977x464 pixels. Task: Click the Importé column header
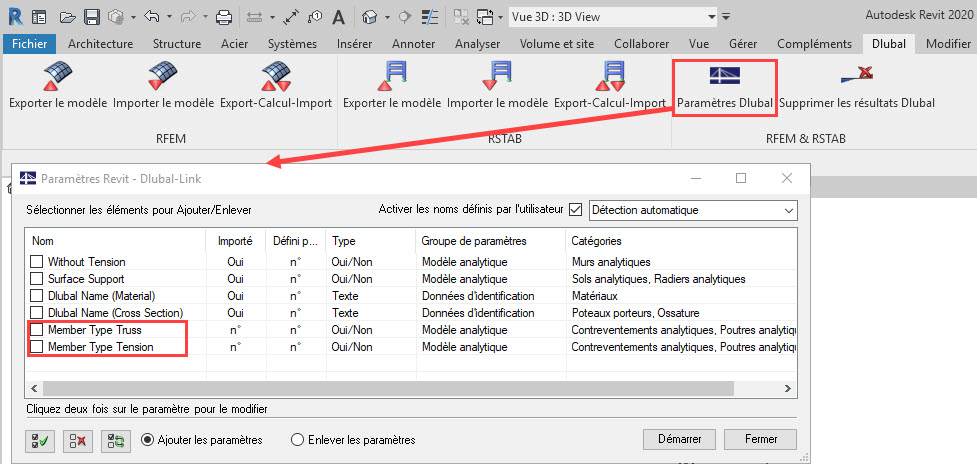(x=236, y=241)
